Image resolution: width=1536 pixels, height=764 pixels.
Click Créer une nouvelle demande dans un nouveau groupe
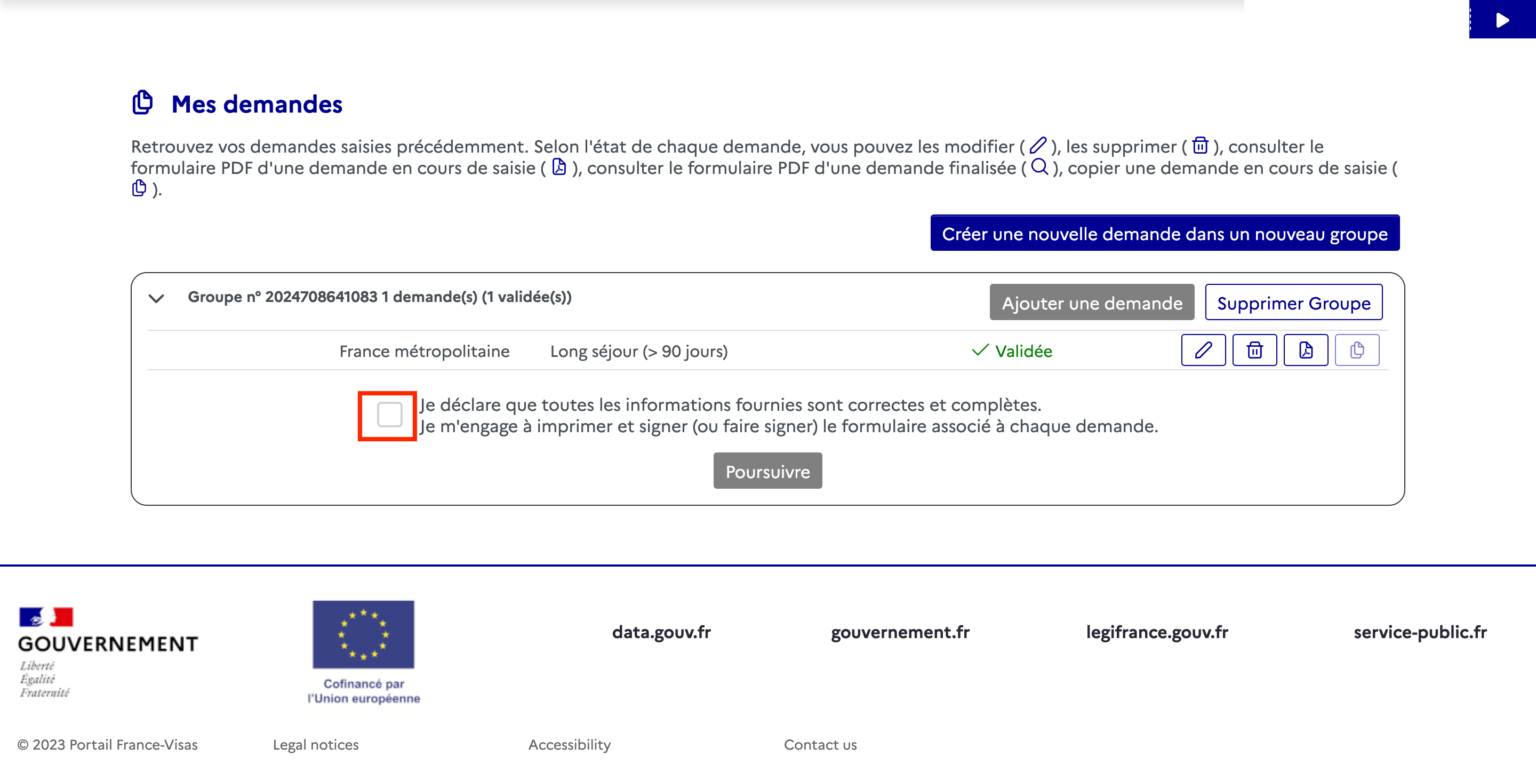pyautogui.click(x=1164, y=234)
